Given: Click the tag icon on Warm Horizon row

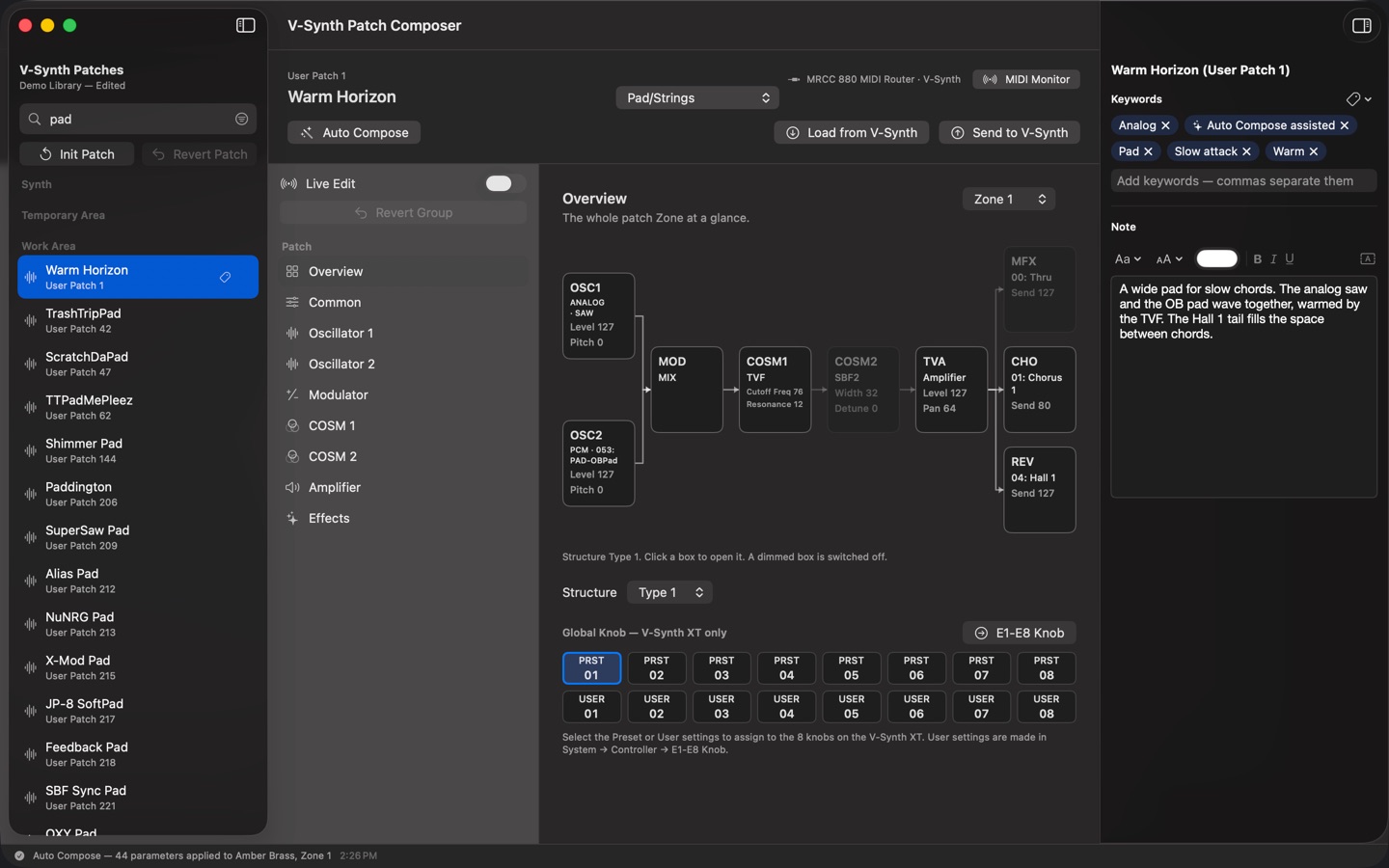Looking at the screenshot, I should 225,278.
